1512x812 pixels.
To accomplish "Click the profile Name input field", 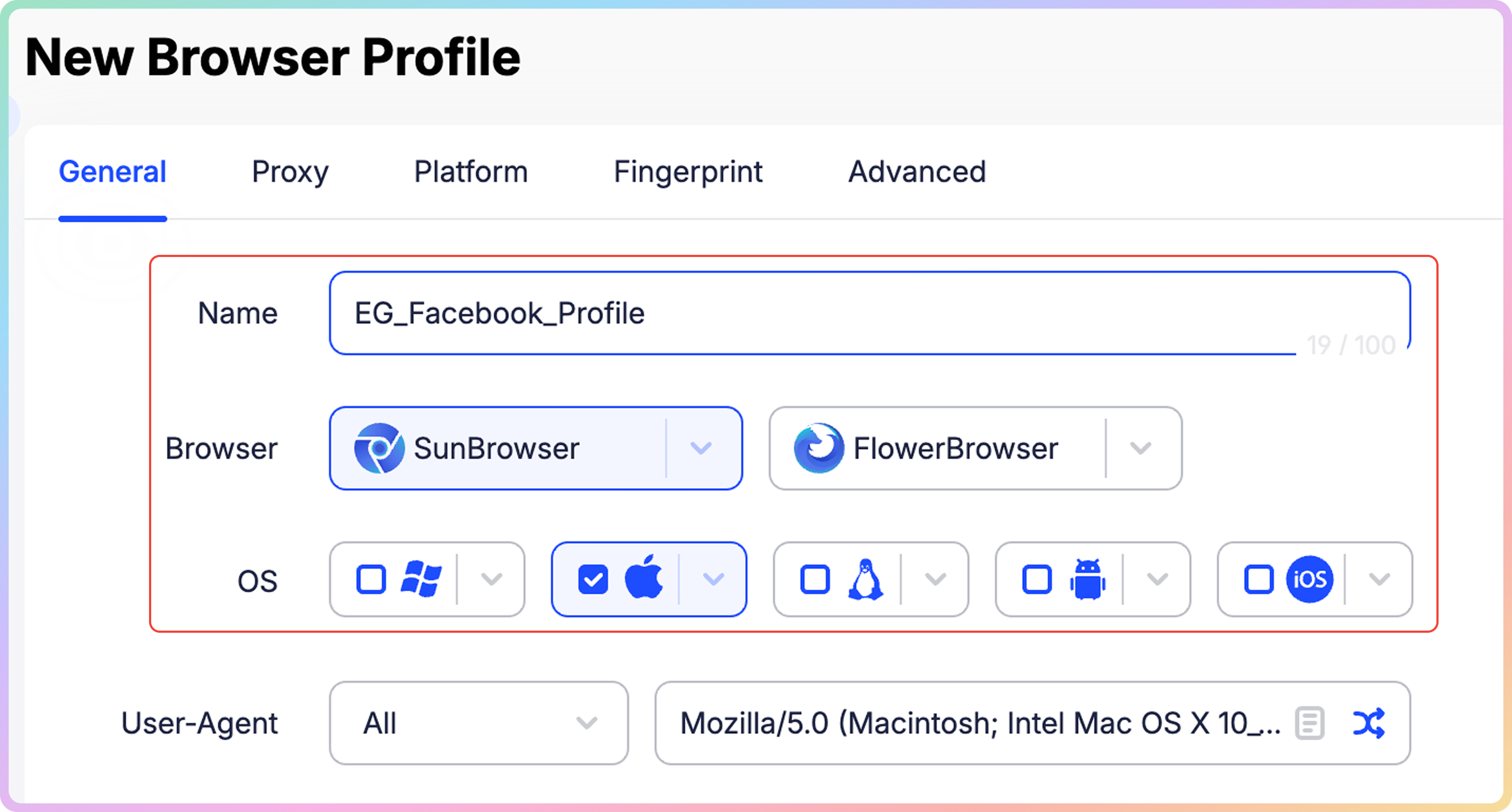I will click(870, 313).
